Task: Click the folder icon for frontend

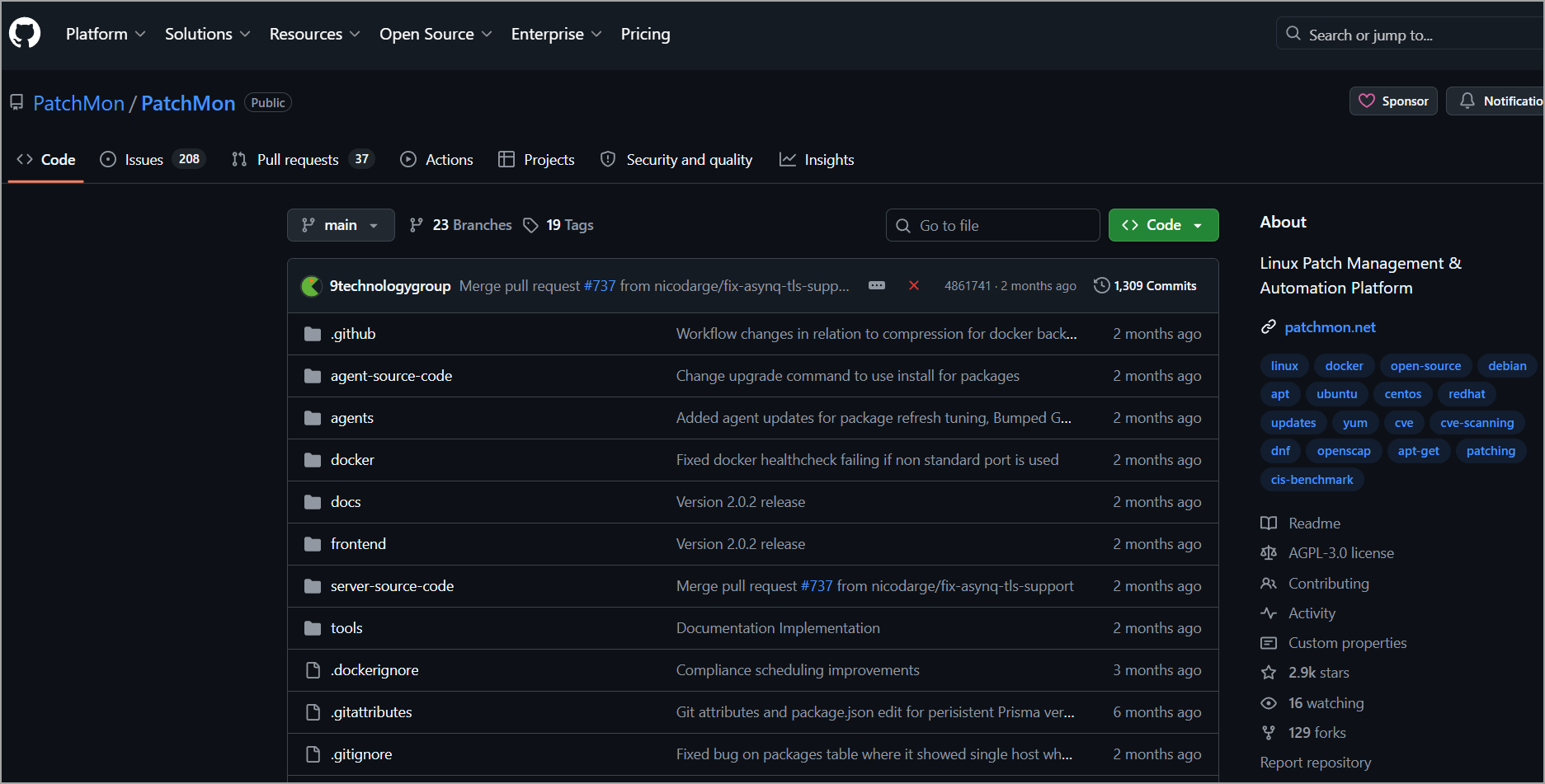Action: click(x=313, y=544)
